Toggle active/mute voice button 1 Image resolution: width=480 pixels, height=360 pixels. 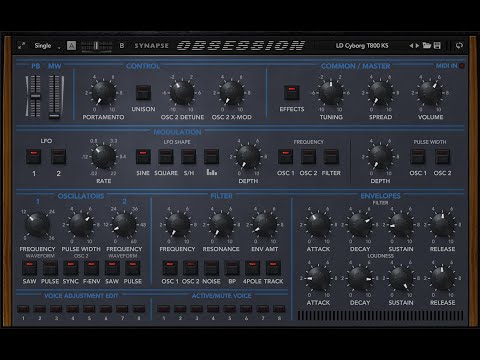click(163, 309)
